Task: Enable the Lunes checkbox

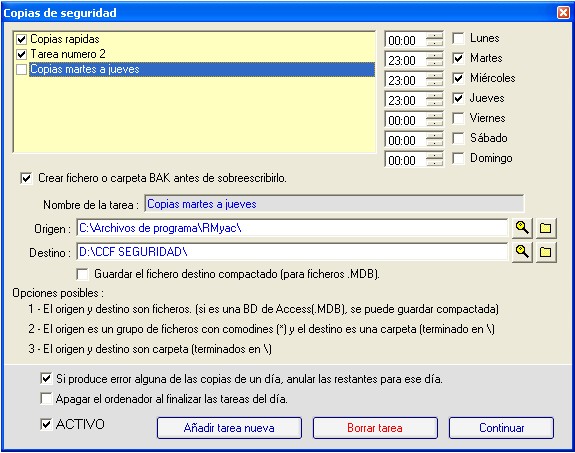Action: click(x=458, y=38)
